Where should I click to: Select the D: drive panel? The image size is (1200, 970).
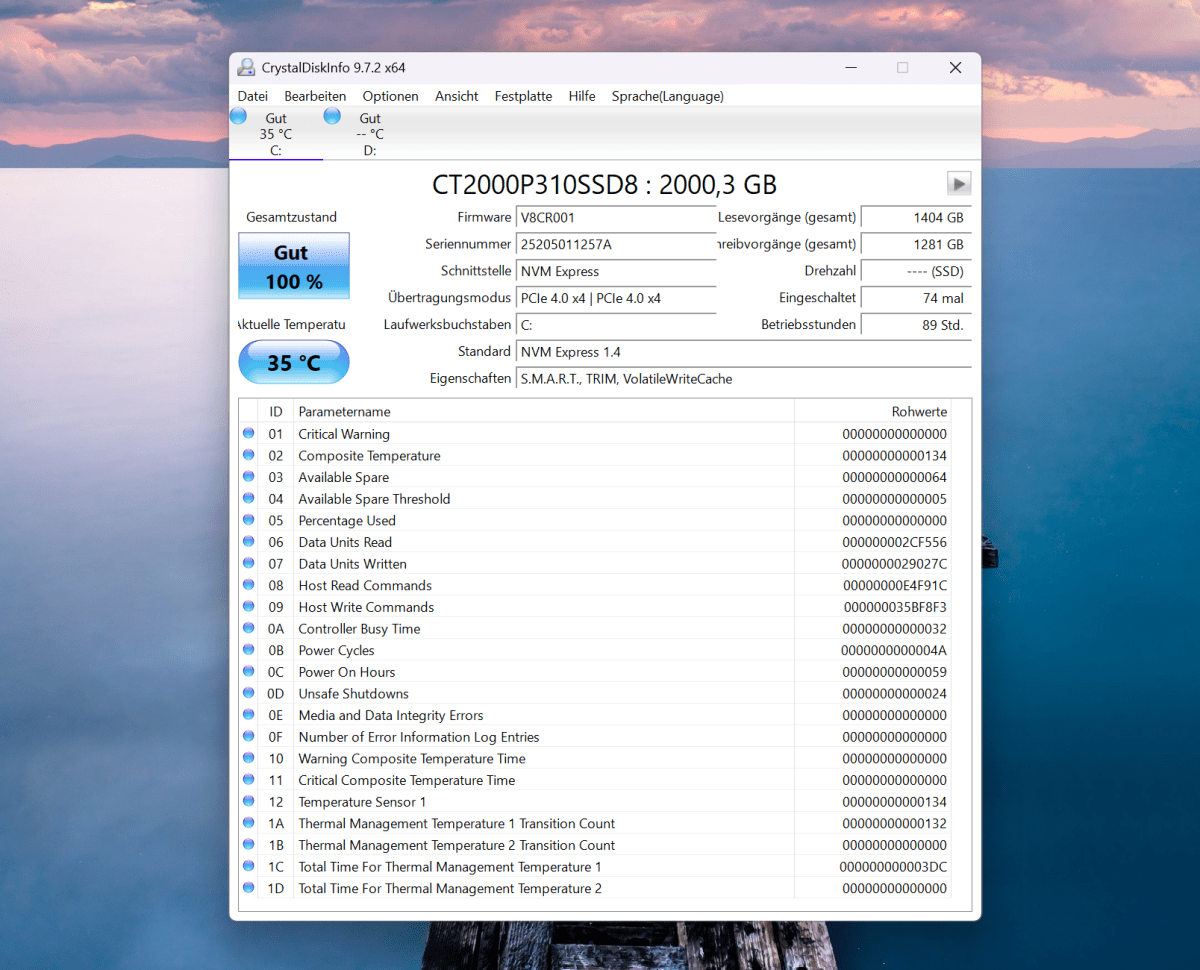click(370, 130)
